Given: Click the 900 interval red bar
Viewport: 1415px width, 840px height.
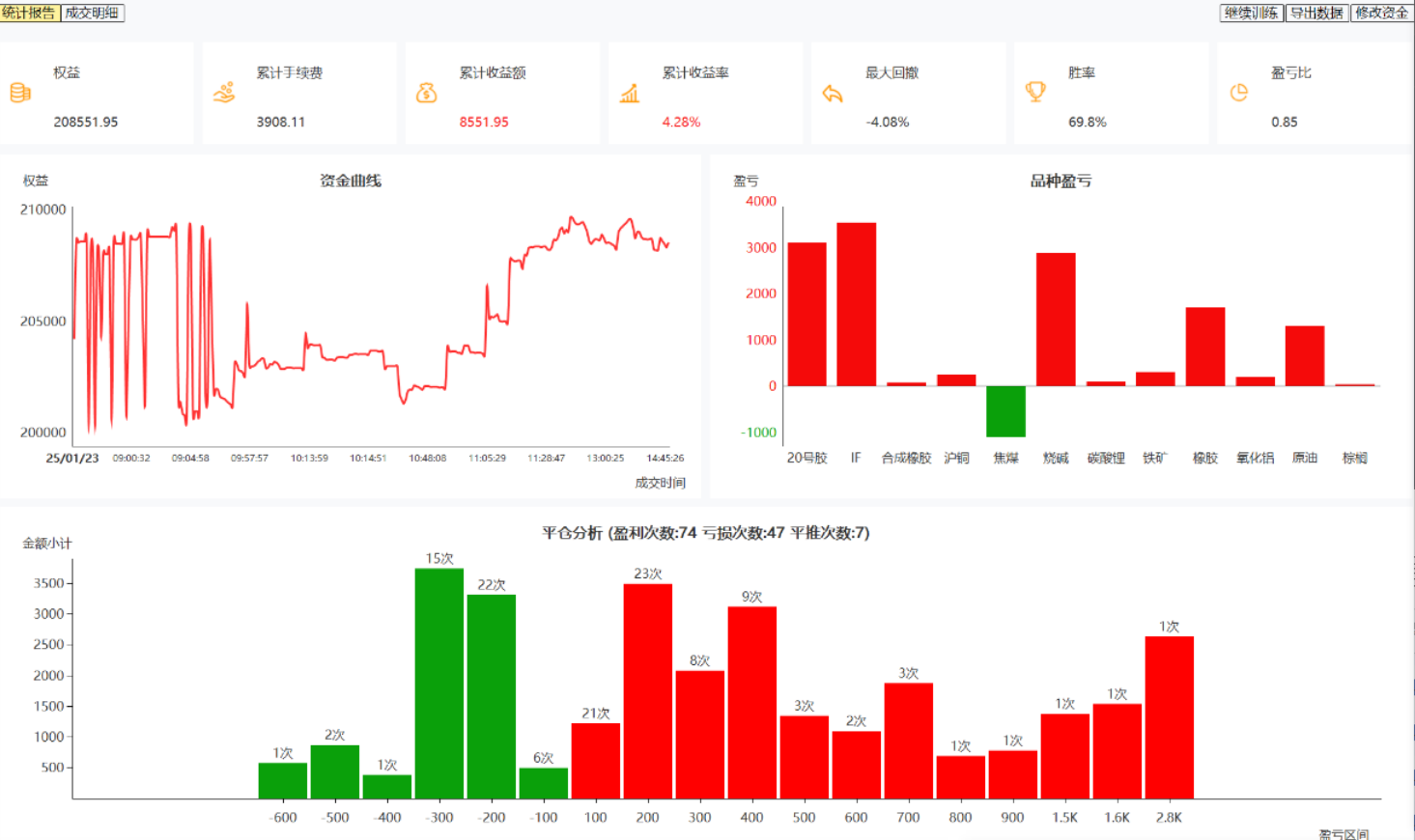Looking at the screenshot, I should pyautogui.click(x=1013, y=774).
